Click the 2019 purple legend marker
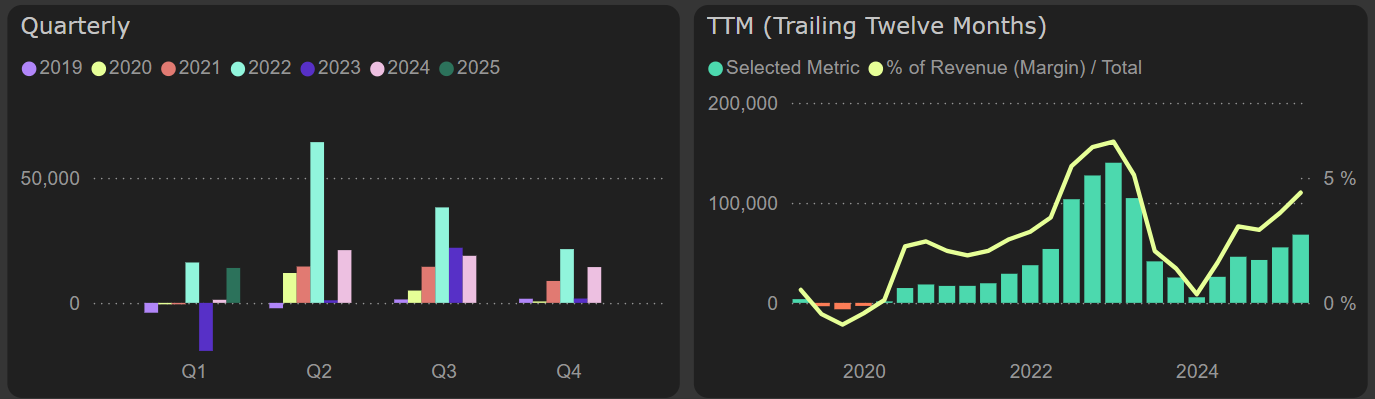This screenshot has height=399, width=1375. (x=28, y=68)
